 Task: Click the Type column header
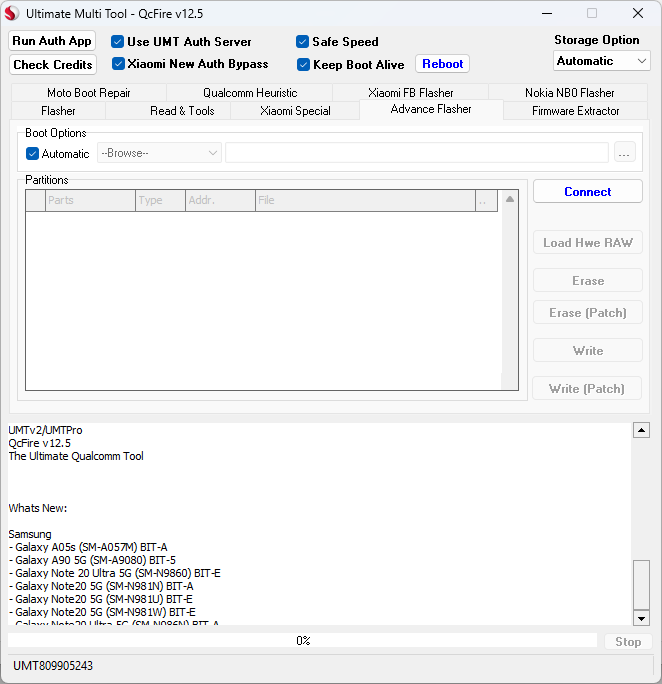click(x=160, y=200)
